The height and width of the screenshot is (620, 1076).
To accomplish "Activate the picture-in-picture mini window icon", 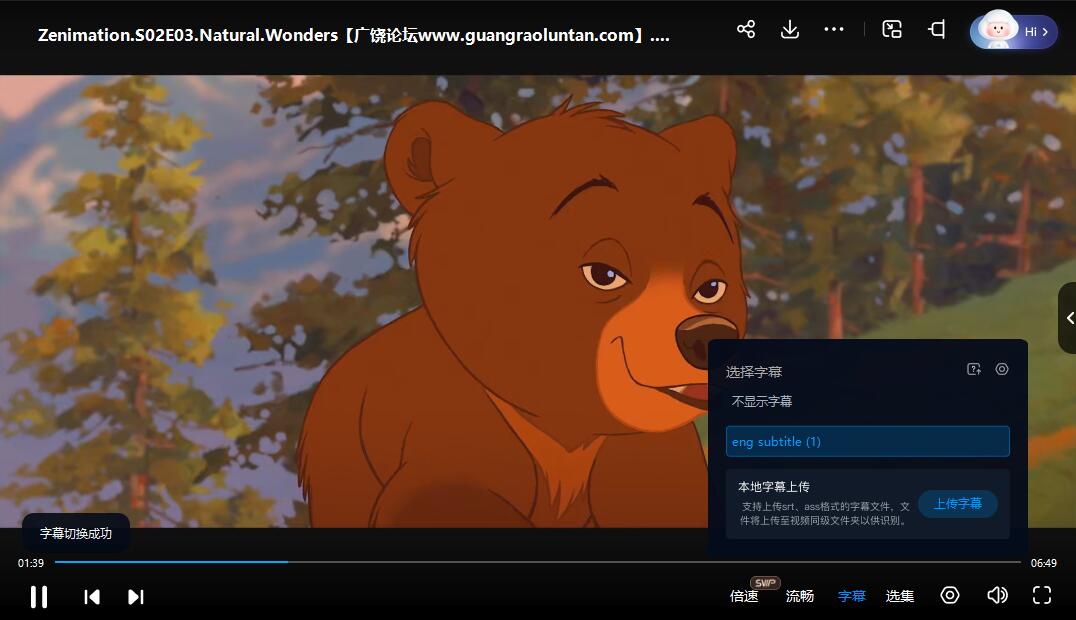I will click(891, 30).
